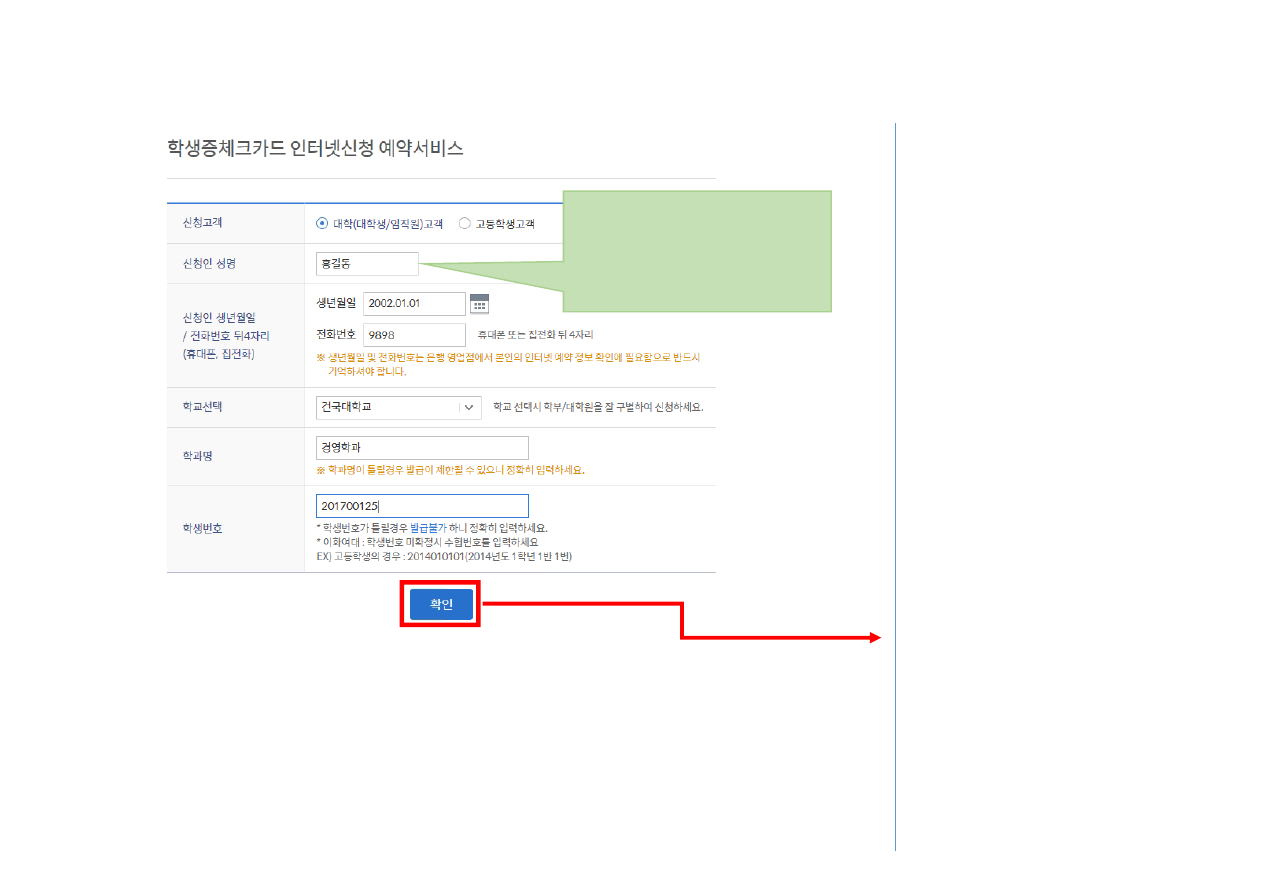The height and width of the screenshot is (893, 1263).
Task: Click the 신청인 성명 field containing 홍길동
Action: 366,264
